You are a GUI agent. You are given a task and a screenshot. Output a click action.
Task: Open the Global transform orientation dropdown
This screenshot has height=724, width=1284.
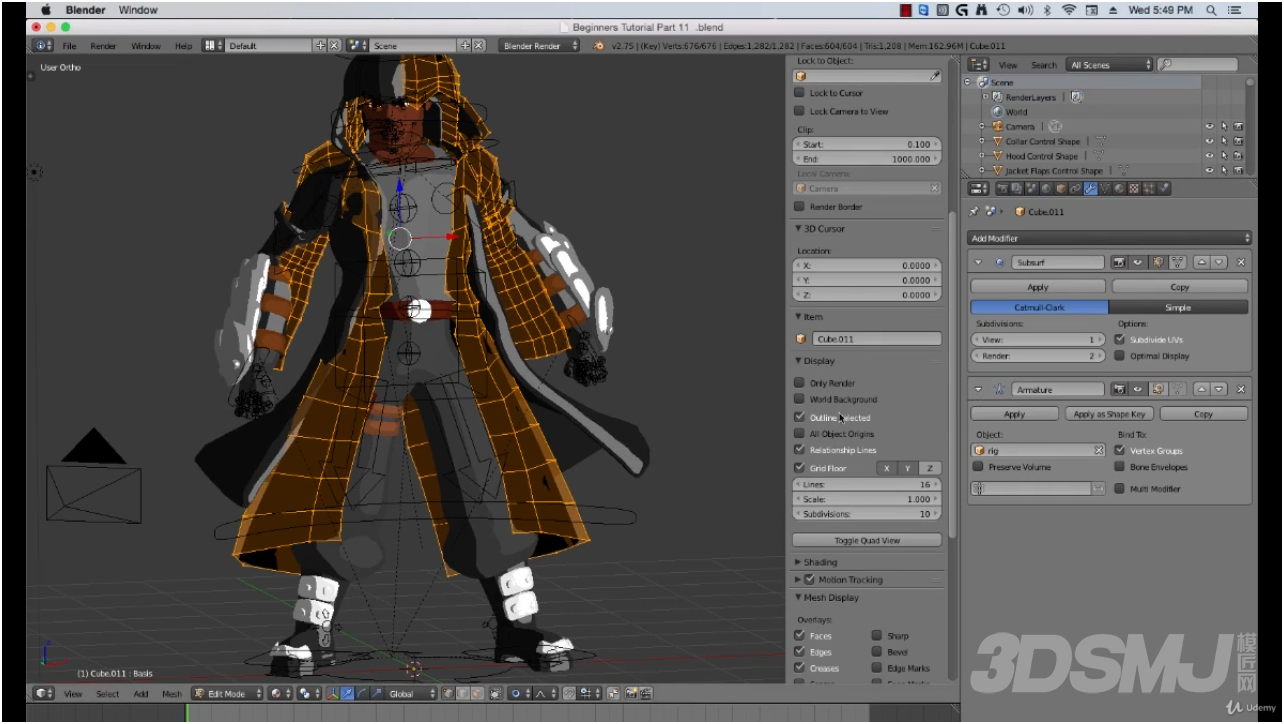(x=410, y=693)
